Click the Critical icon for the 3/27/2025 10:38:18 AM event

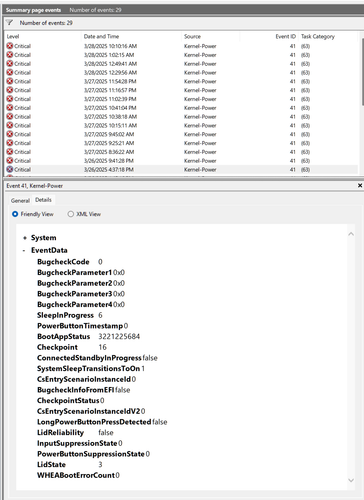(10, 117)
